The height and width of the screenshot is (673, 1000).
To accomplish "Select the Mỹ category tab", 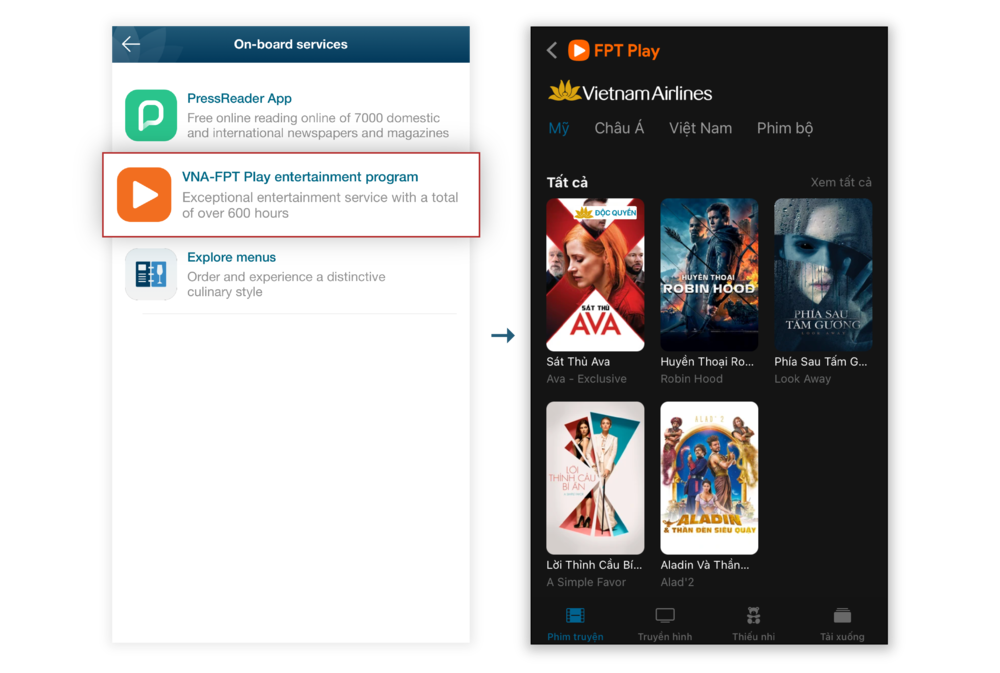I will coord(558,128).
